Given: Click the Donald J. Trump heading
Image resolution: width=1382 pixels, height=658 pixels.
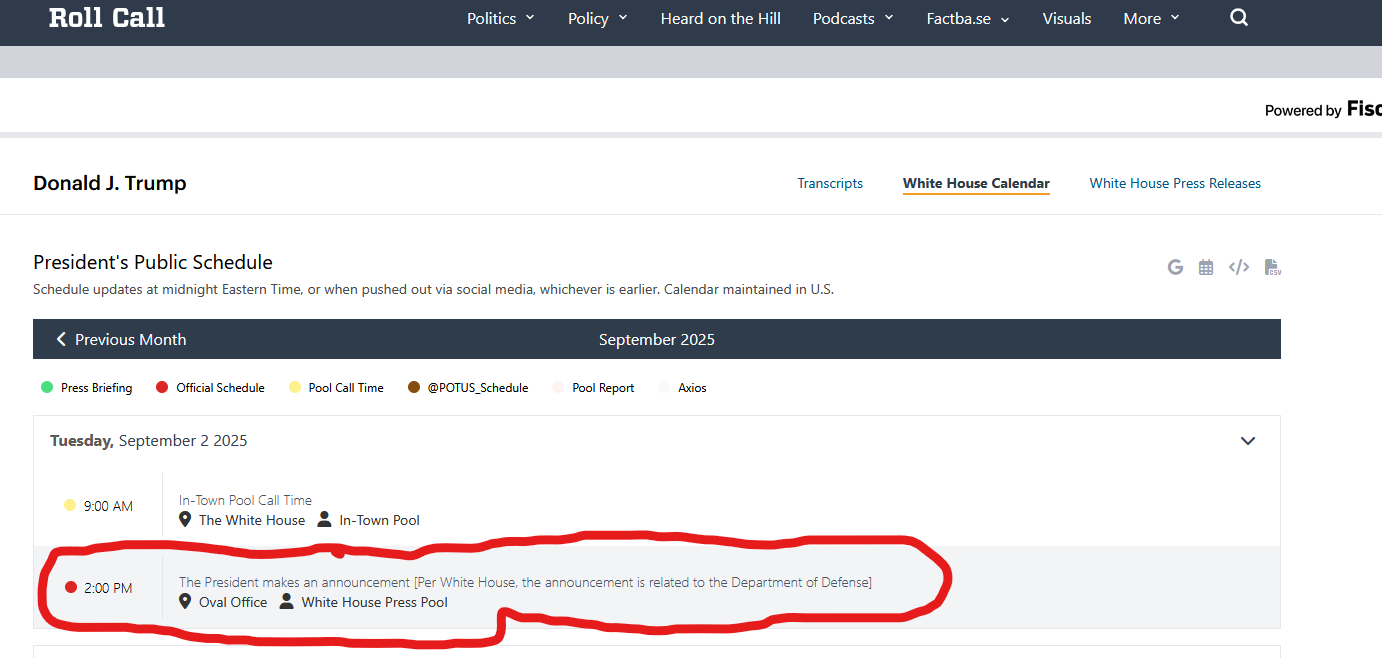Looking at the screenshot, I should tap(110, 183).
